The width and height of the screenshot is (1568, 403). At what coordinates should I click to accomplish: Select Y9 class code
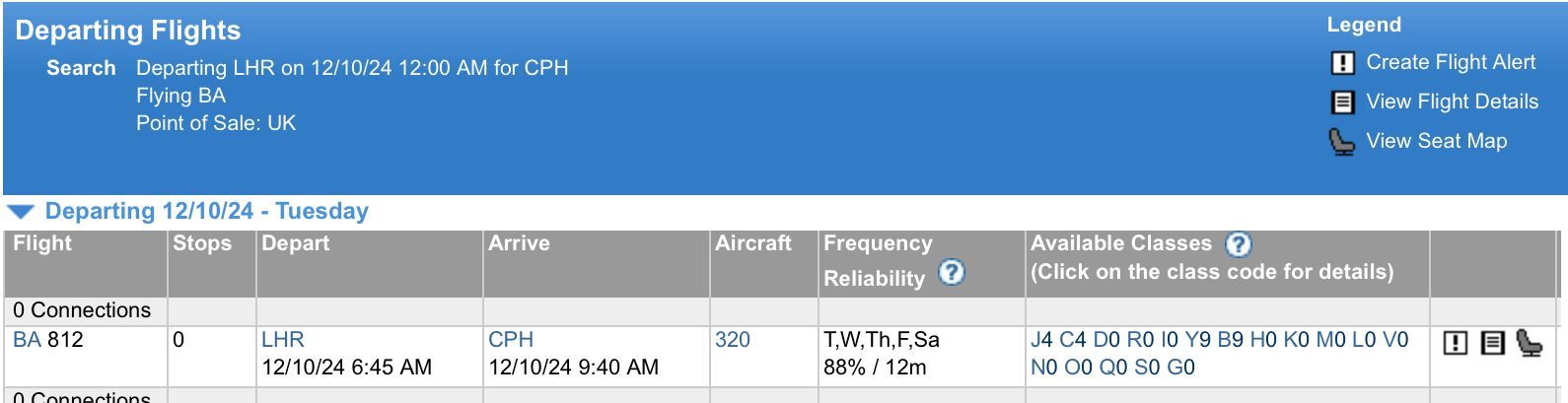click(1198, 340)
